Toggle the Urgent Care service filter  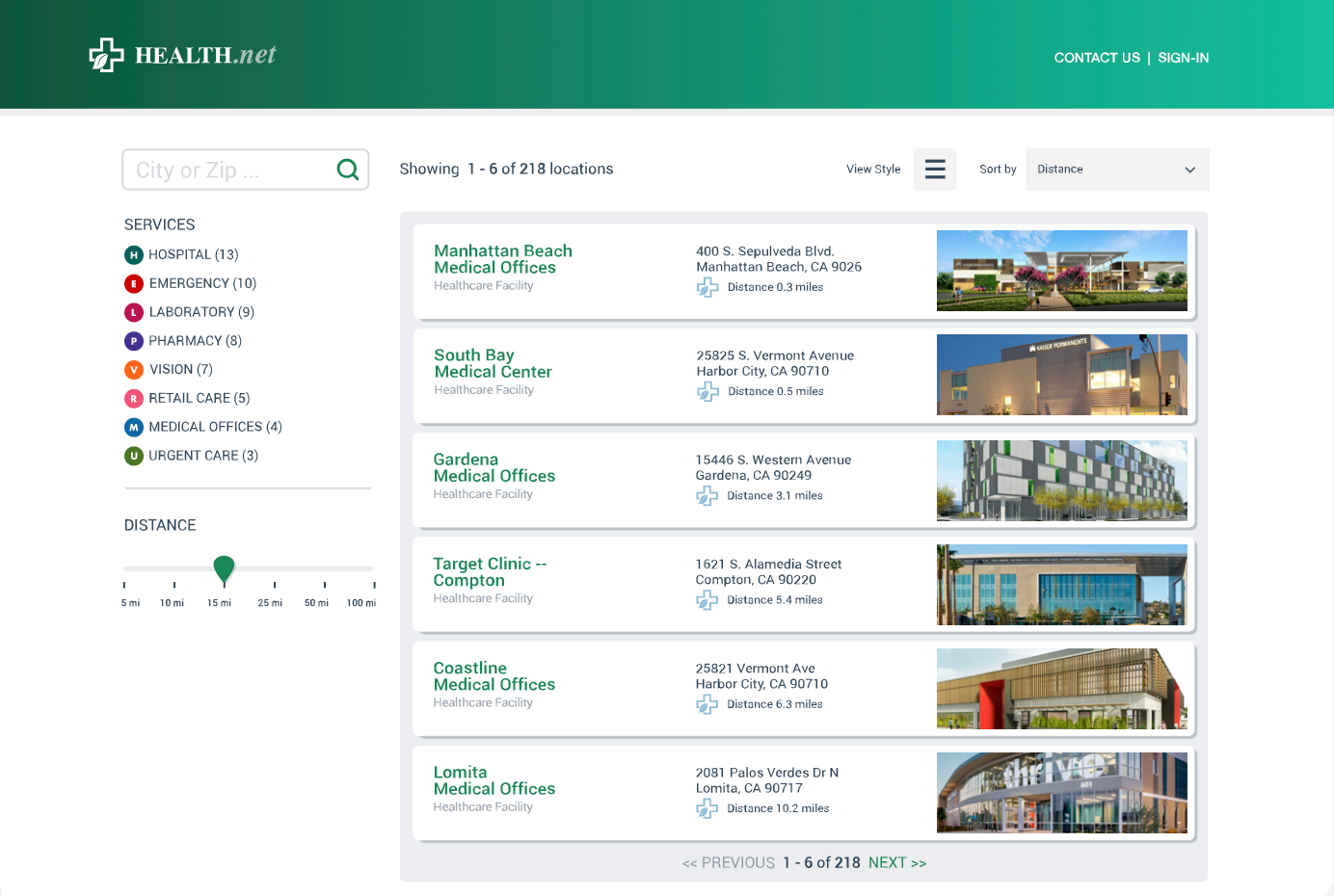(x=134, y=456)
